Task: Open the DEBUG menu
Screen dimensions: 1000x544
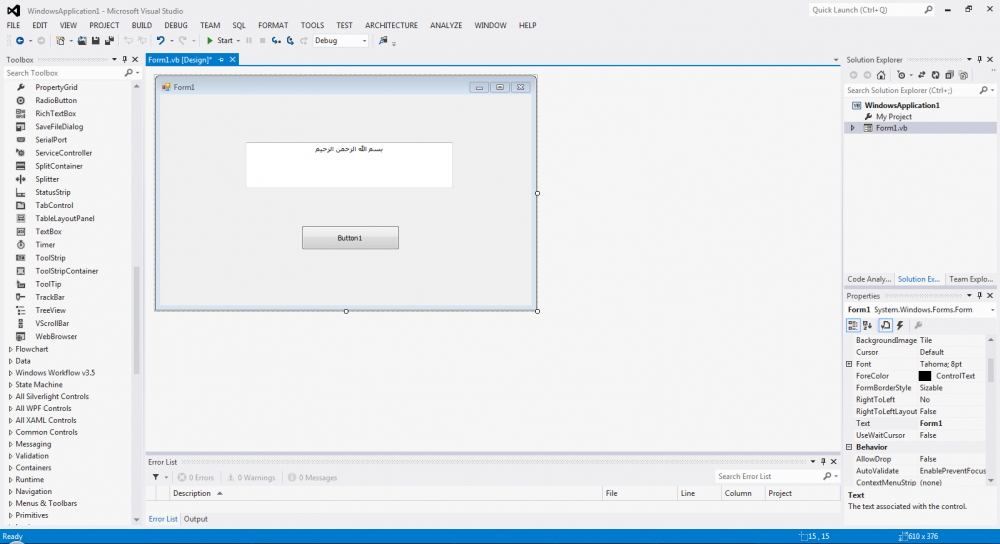Action: coord(176,26)
